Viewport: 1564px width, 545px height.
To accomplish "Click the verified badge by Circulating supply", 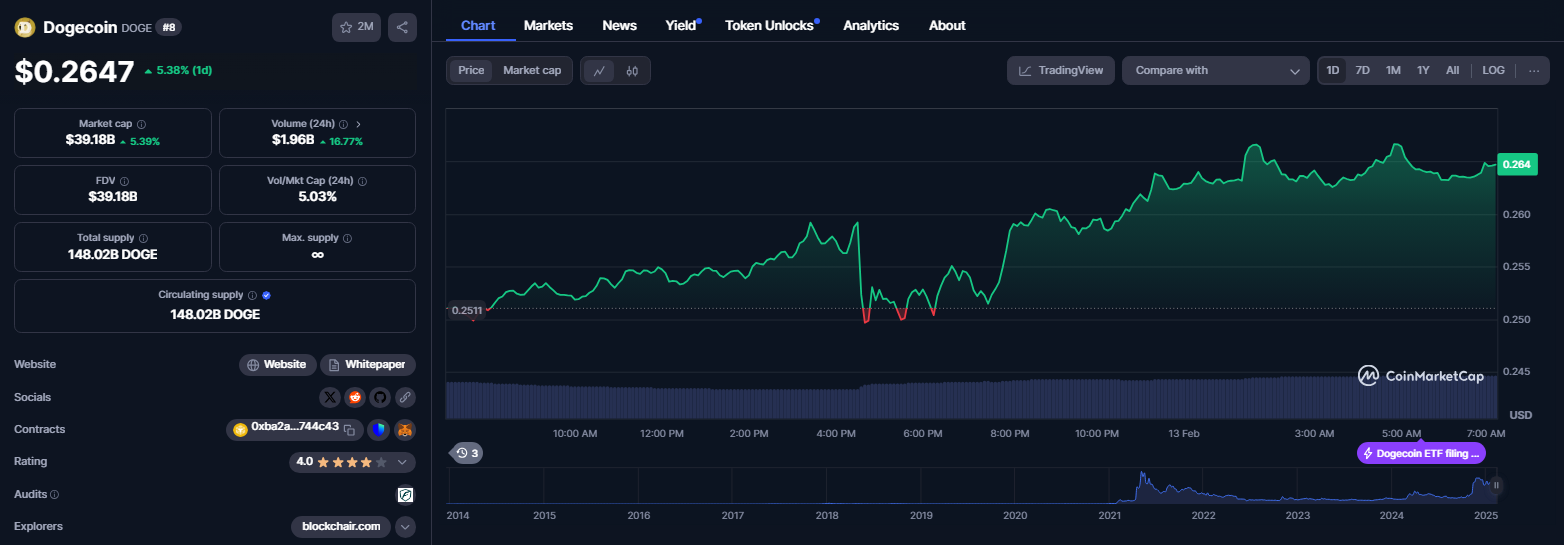I will [x=266, y=295].
